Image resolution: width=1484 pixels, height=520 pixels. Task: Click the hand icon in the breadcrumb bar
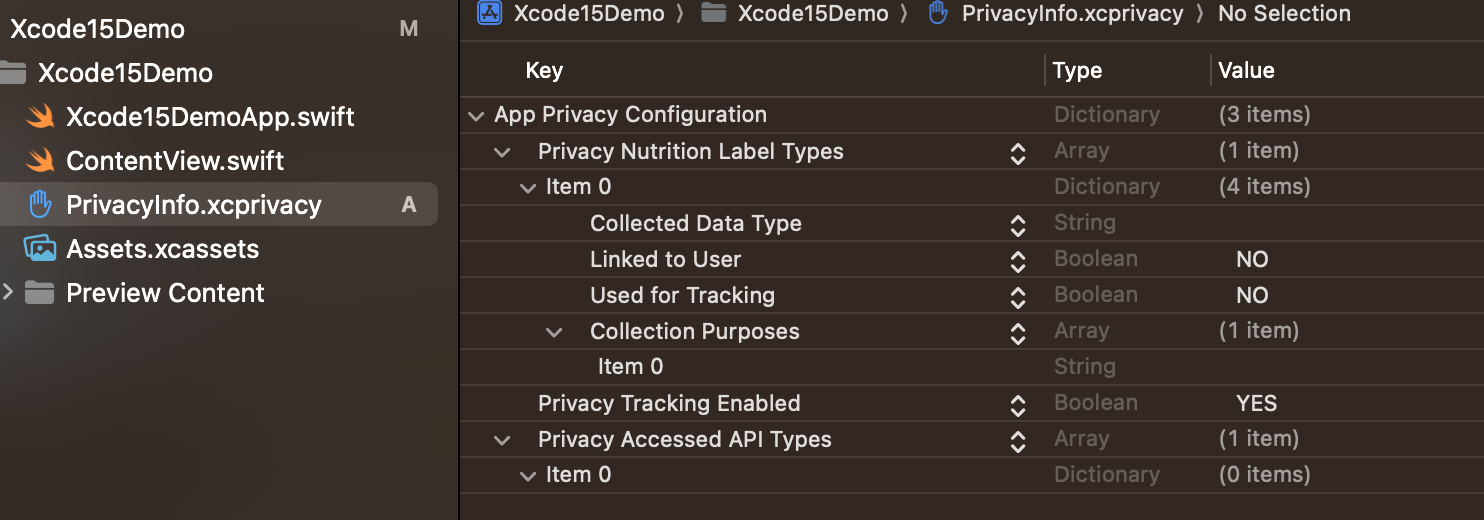point(937,13)
